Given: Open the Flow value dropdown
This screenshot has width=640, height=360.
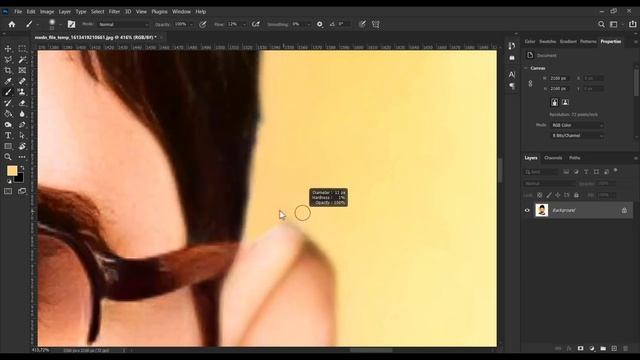Looking at the screenshot, I should [x=244, y=24].
